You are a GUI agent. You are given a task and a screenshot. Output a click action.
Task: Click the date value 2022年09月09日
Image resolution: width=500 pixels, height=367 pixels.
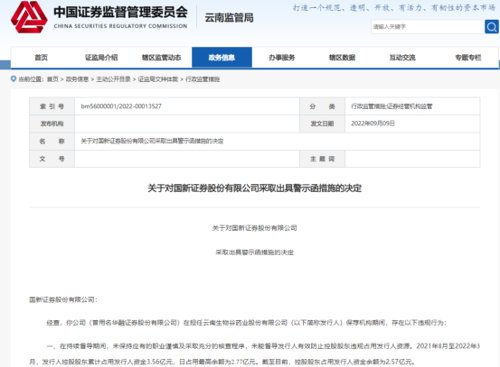click(x=373, y=123)
